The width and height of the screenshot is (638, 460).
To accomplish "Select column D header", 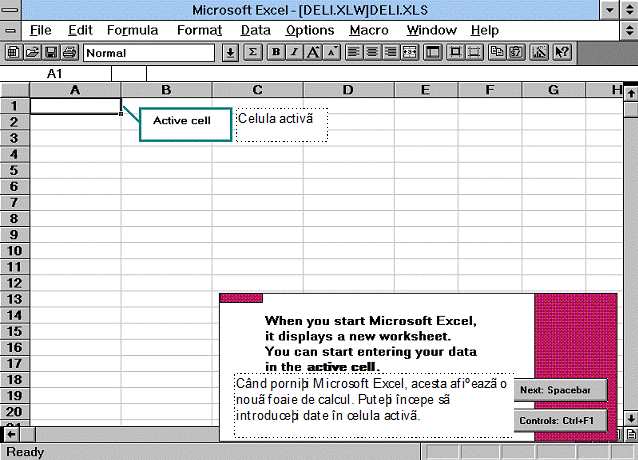I will pyautogui.click(x=349, y=89).
